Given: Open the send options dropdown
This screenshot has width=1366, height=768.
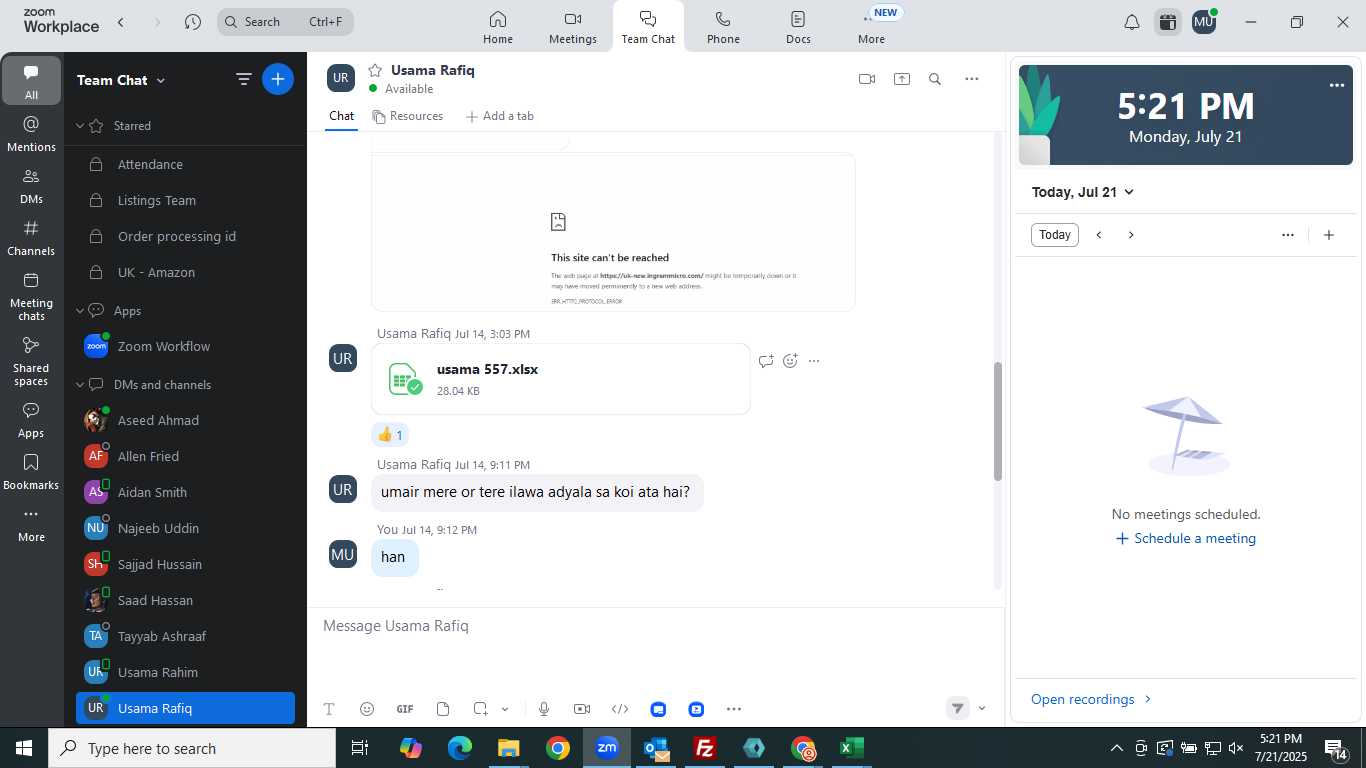Looking at the screenshot, I should click(982, 709).
